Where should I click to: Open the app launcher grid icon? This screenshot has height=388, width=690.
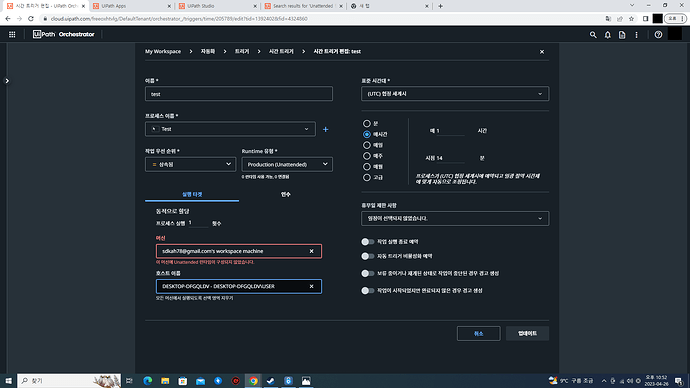pyautogui.click(x=12, y=34)
